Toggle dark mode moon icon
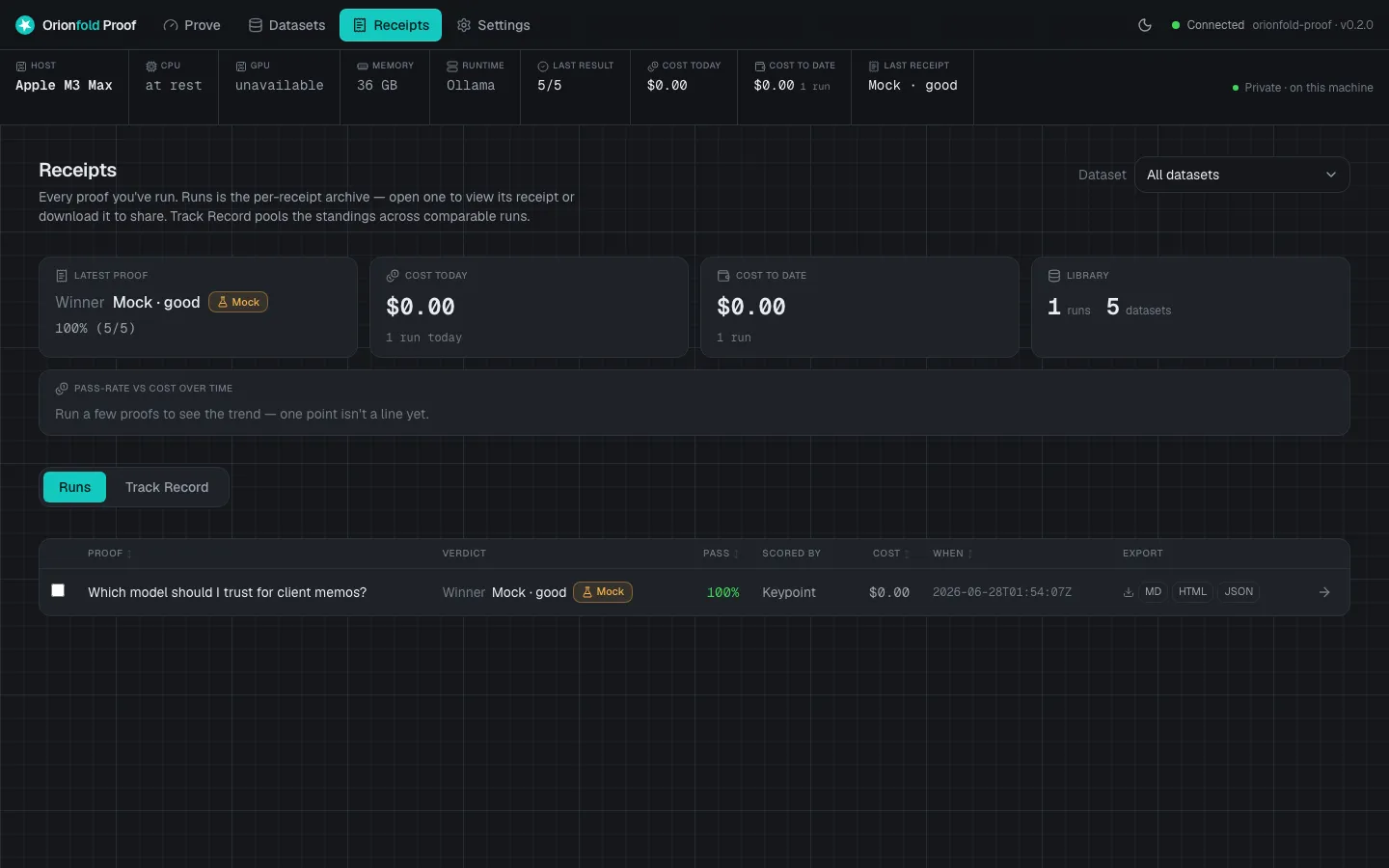The image size is (1389, 868). point(1145,25)
